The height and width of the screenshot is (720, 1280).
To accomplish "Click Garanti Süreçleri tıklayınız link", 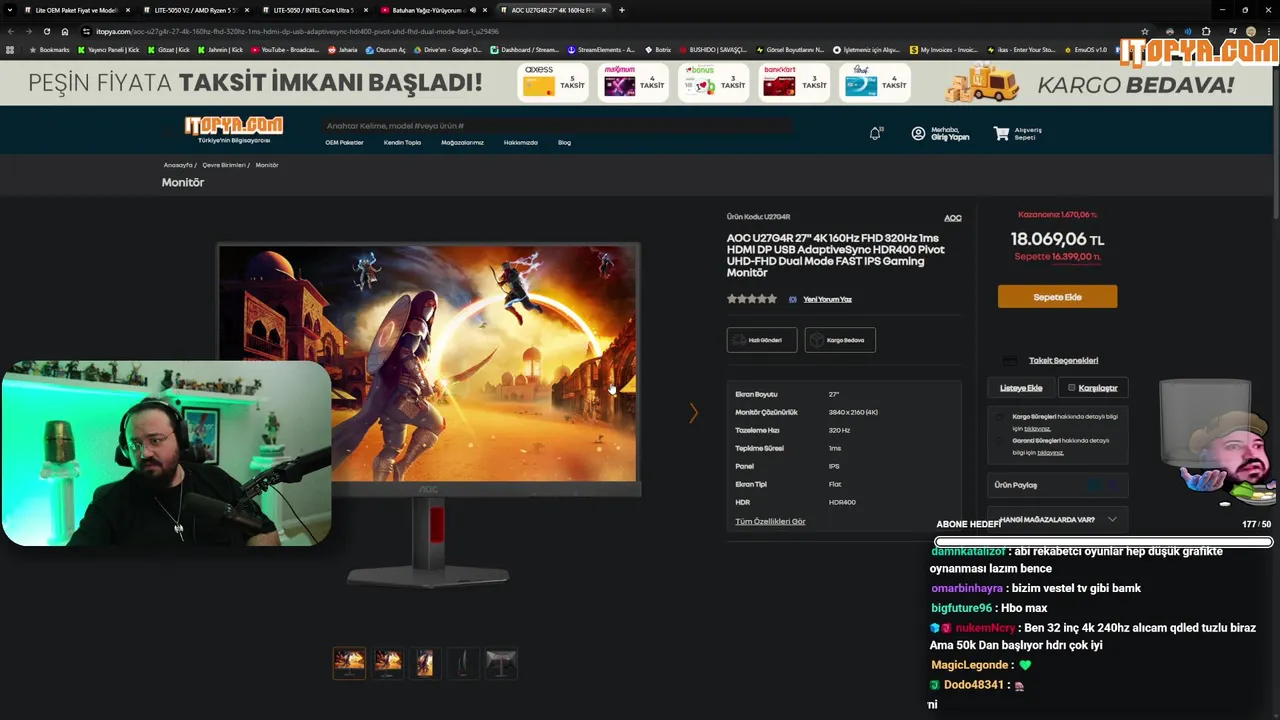I will [1050, 453].
